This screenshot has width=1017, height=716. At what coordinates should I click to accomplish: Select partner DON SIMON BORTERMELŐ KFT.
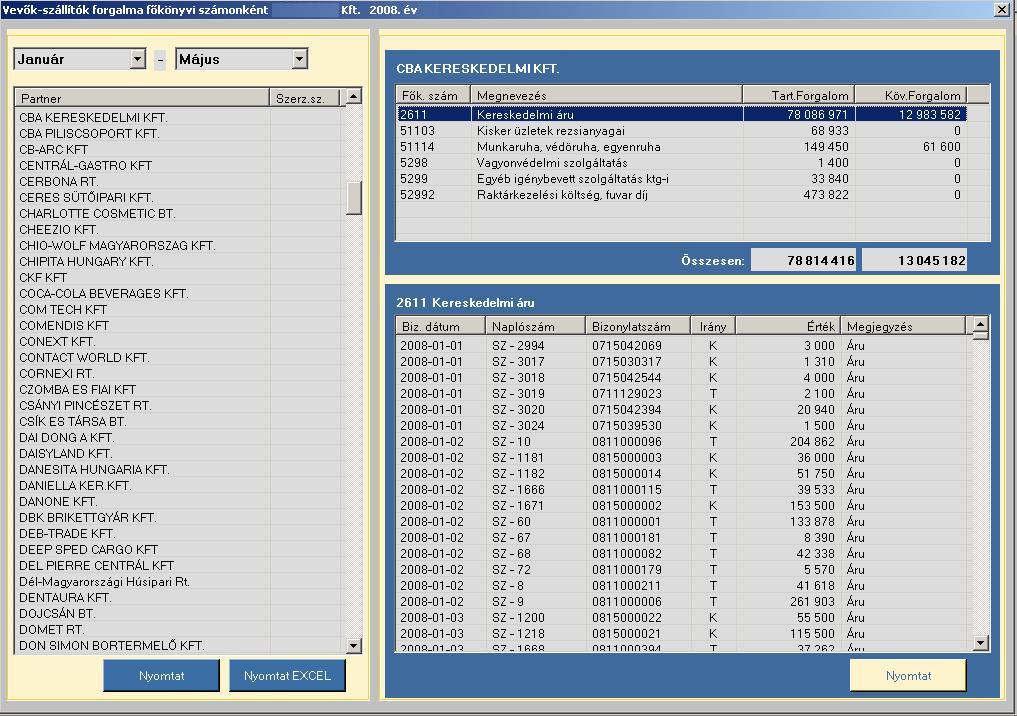pos(178,645)
